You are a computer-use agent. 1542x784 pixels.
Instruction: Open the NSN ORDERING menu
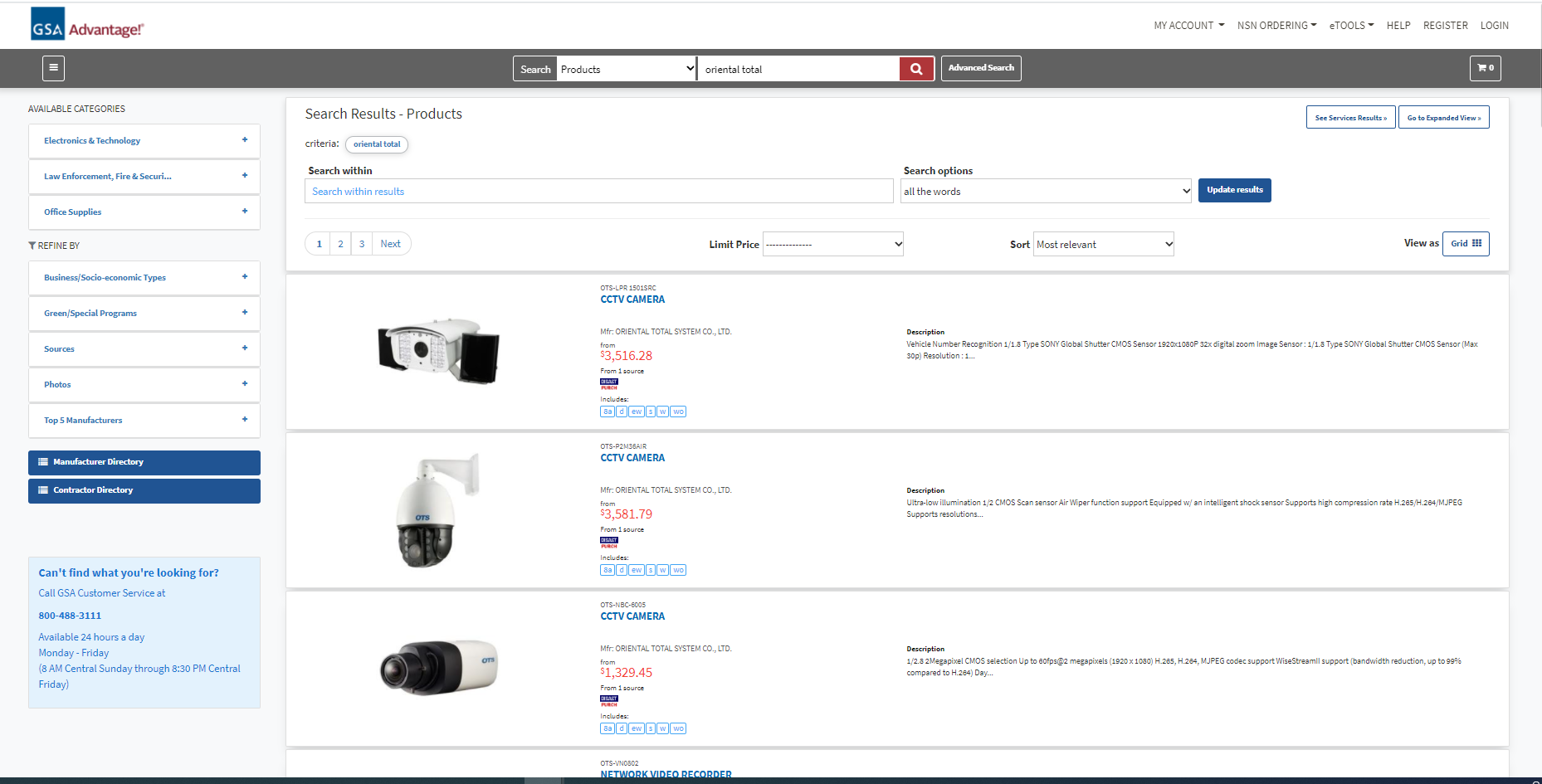click(1276, 26)
